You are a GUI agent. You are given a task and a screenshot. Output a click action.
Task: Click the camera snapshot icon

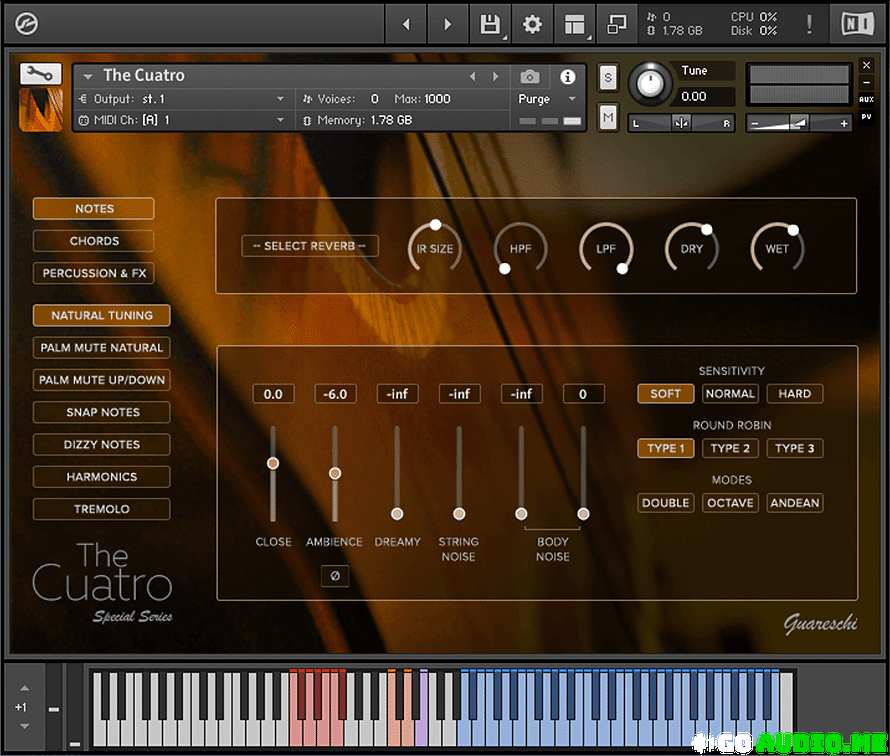[x=530, y=77]
